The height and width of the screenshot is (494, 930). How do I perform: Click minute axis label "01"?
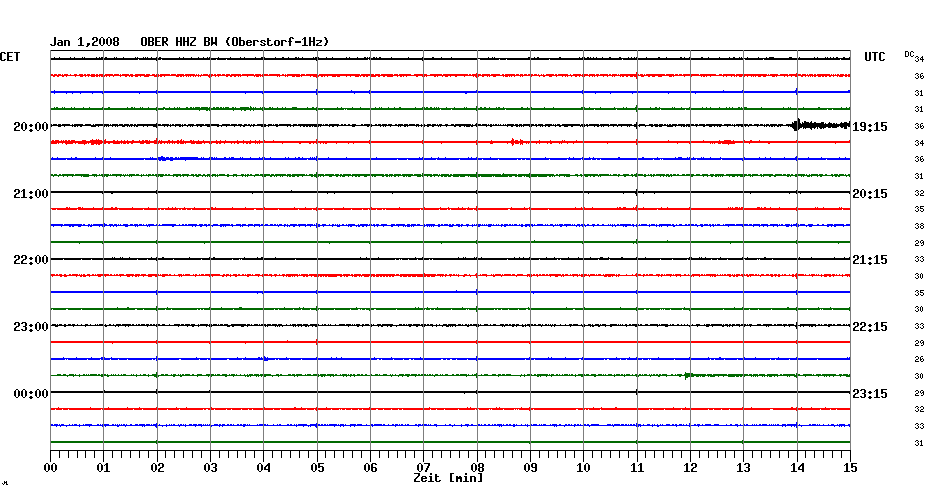pos(103,468)
